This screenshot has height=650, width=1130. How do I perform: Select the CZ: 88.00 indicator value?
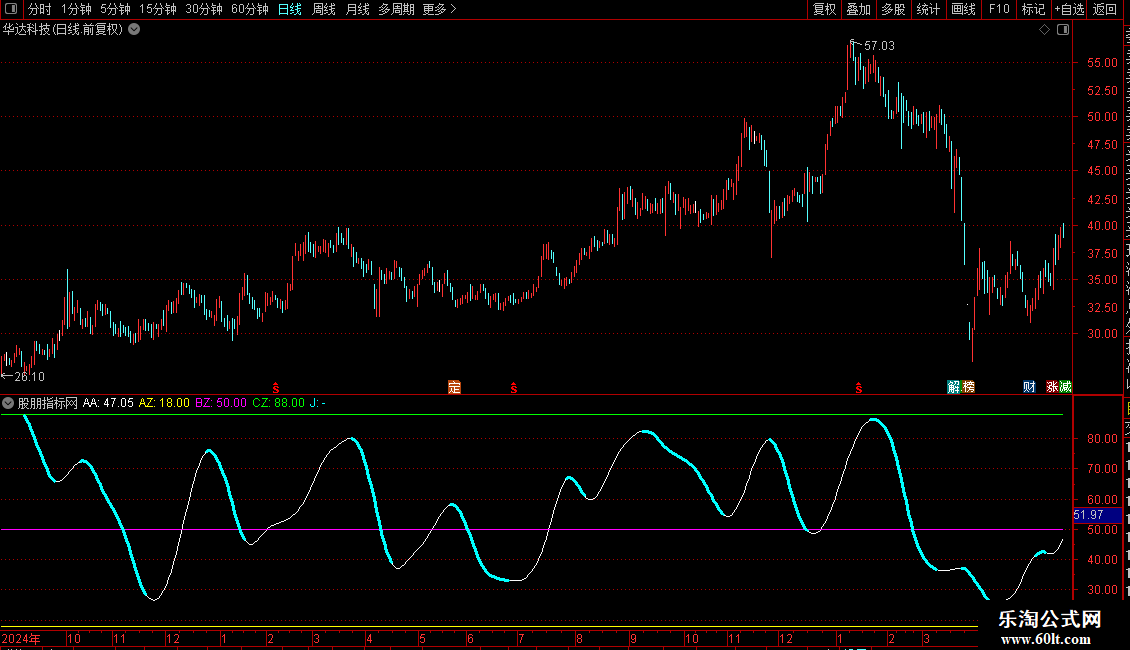tap(278, 403)
